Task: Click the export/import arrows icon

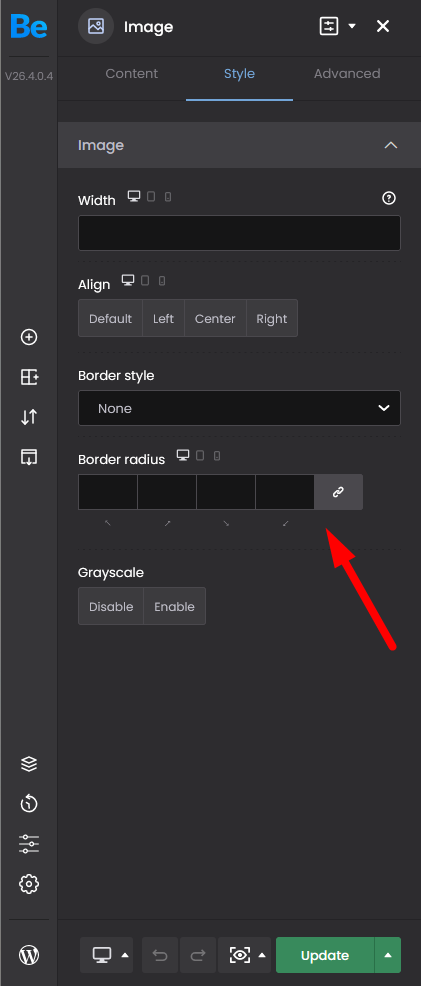Action: [29, 417]
